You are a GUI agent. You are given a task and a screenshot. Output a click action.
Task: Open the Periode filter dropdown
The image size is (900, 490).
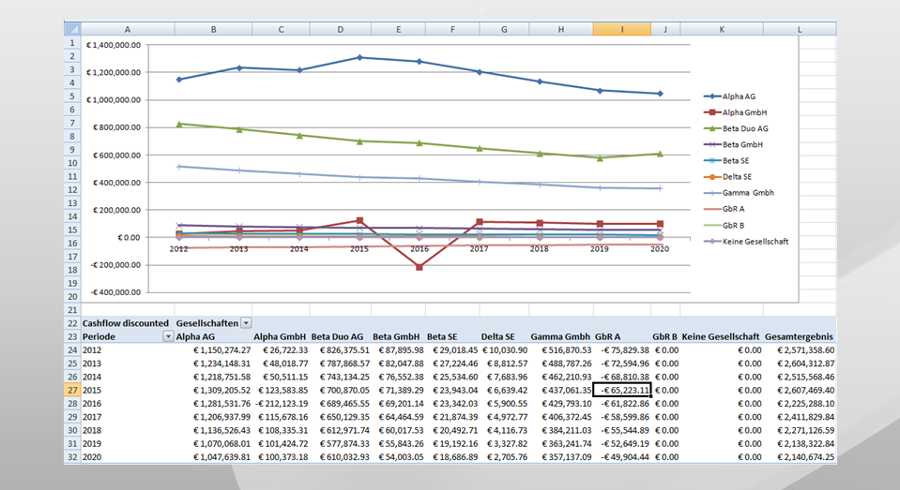(x=168, y=336)
